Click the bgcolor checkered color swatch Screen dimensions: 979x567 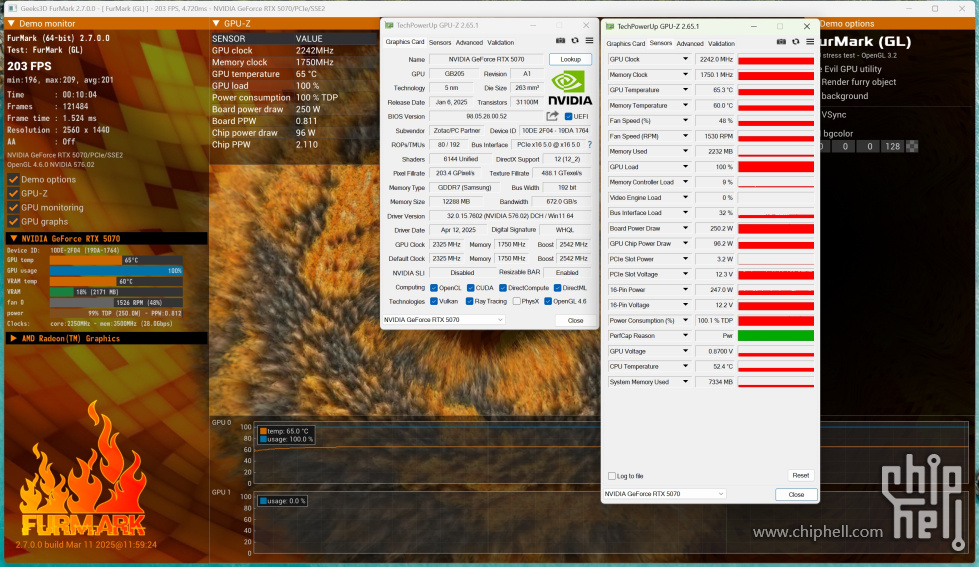click(912, 146)
